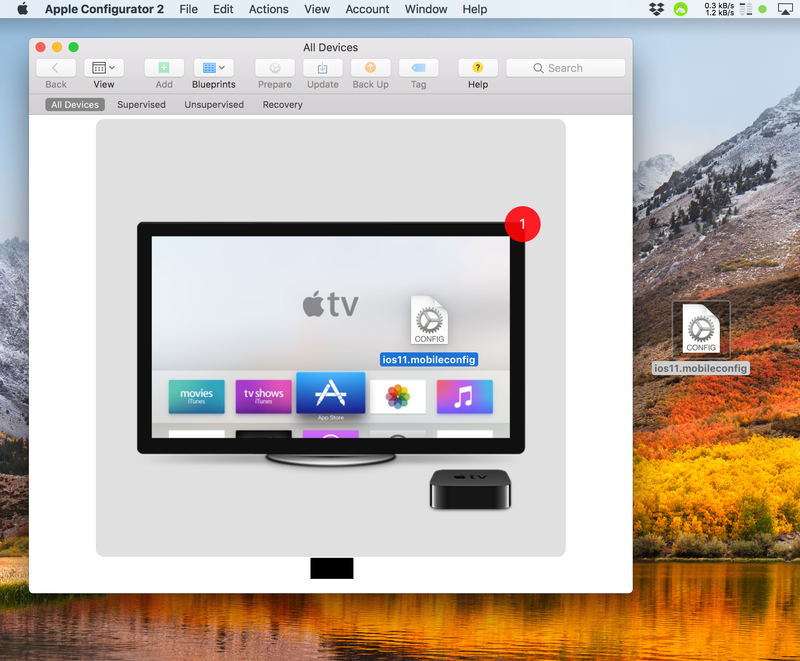
Task: Click the AirPlay display menu bar icon
Action: click(x=785, y=9)
